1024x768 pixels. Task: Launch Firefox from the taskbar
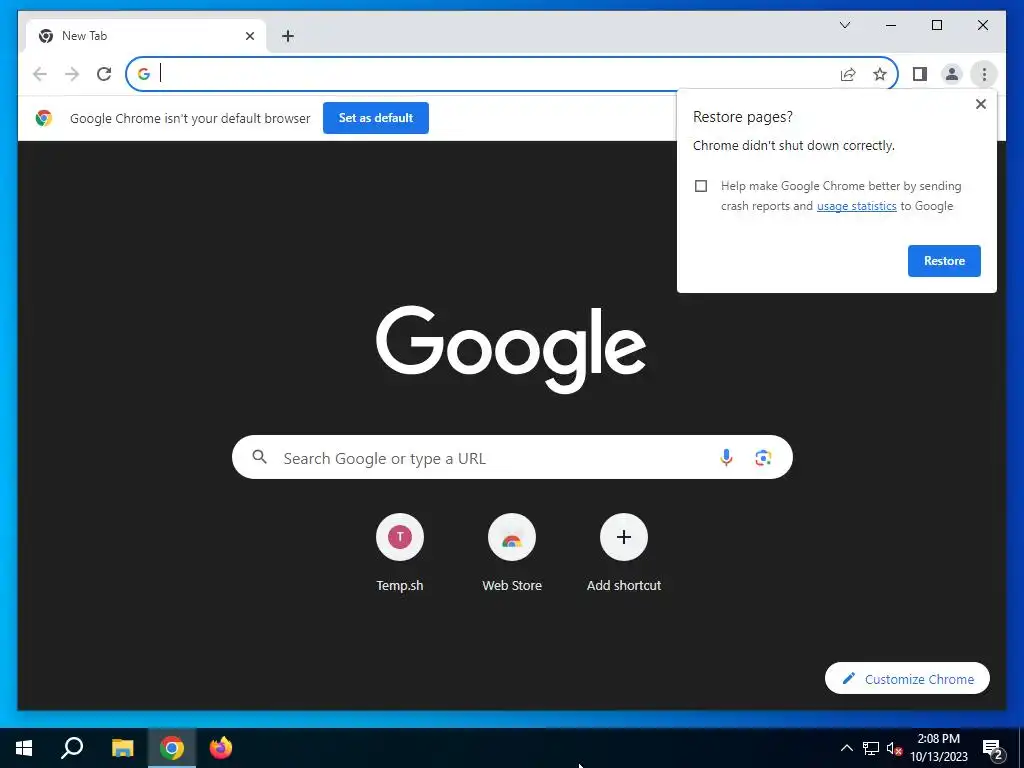point(221,748)
